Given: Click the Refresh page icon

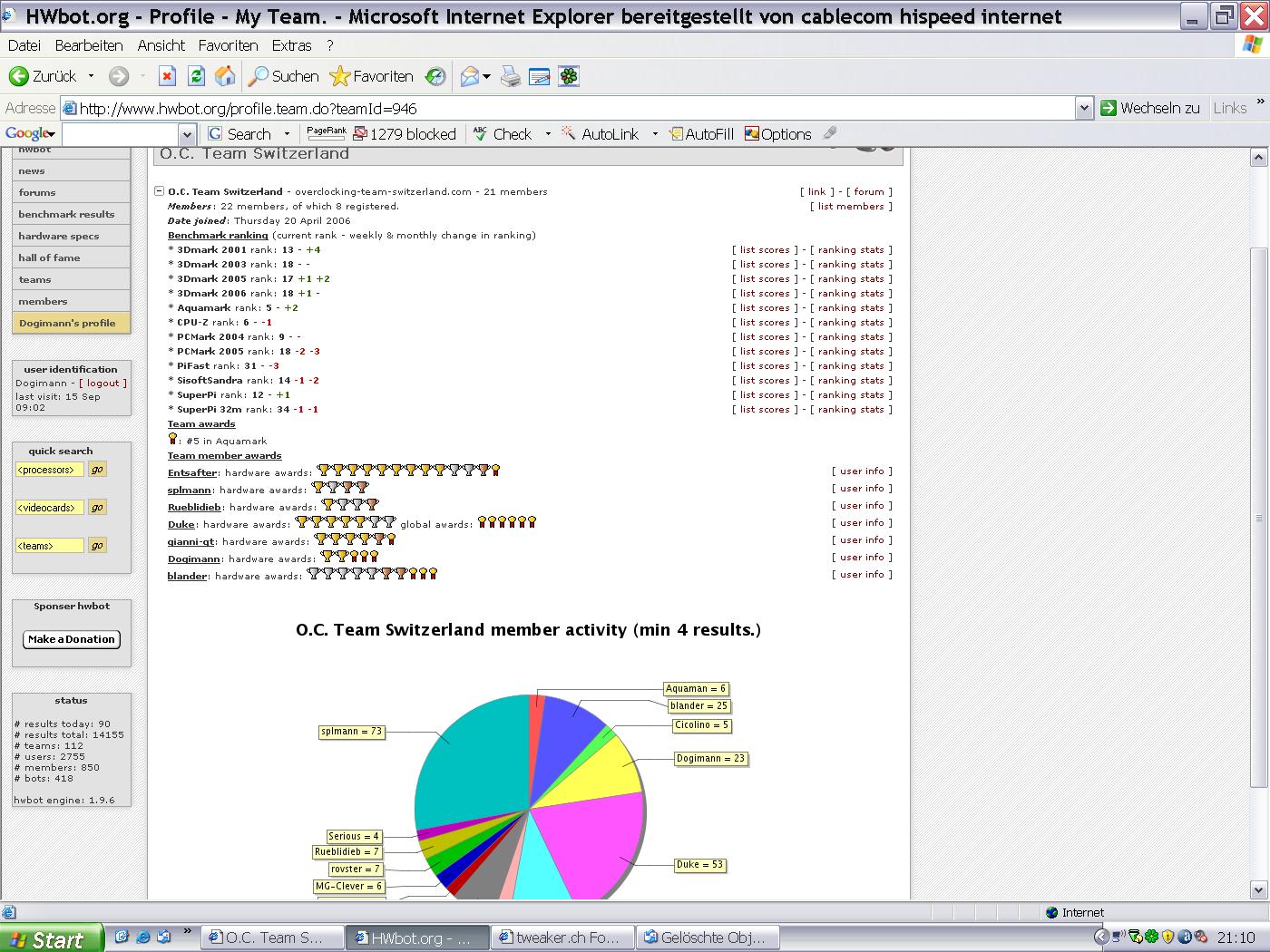Looking at the screenshot, I should pos(196,77).
